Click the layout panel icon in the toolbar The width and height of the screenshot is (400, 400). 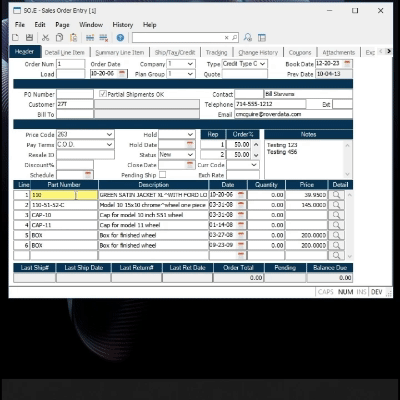click(x=262, y=38)
